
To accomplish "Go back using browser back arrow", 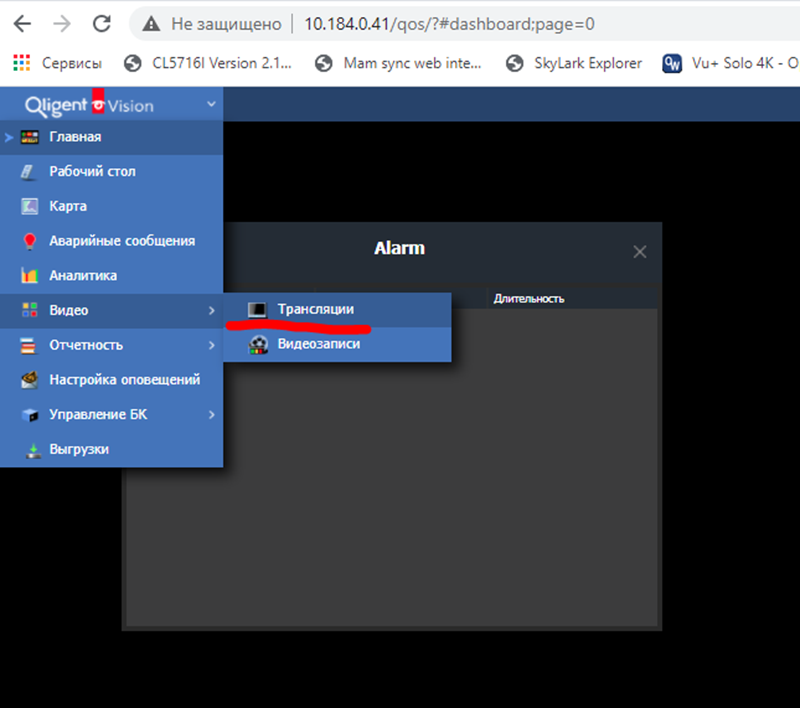I will coord(22,23).
